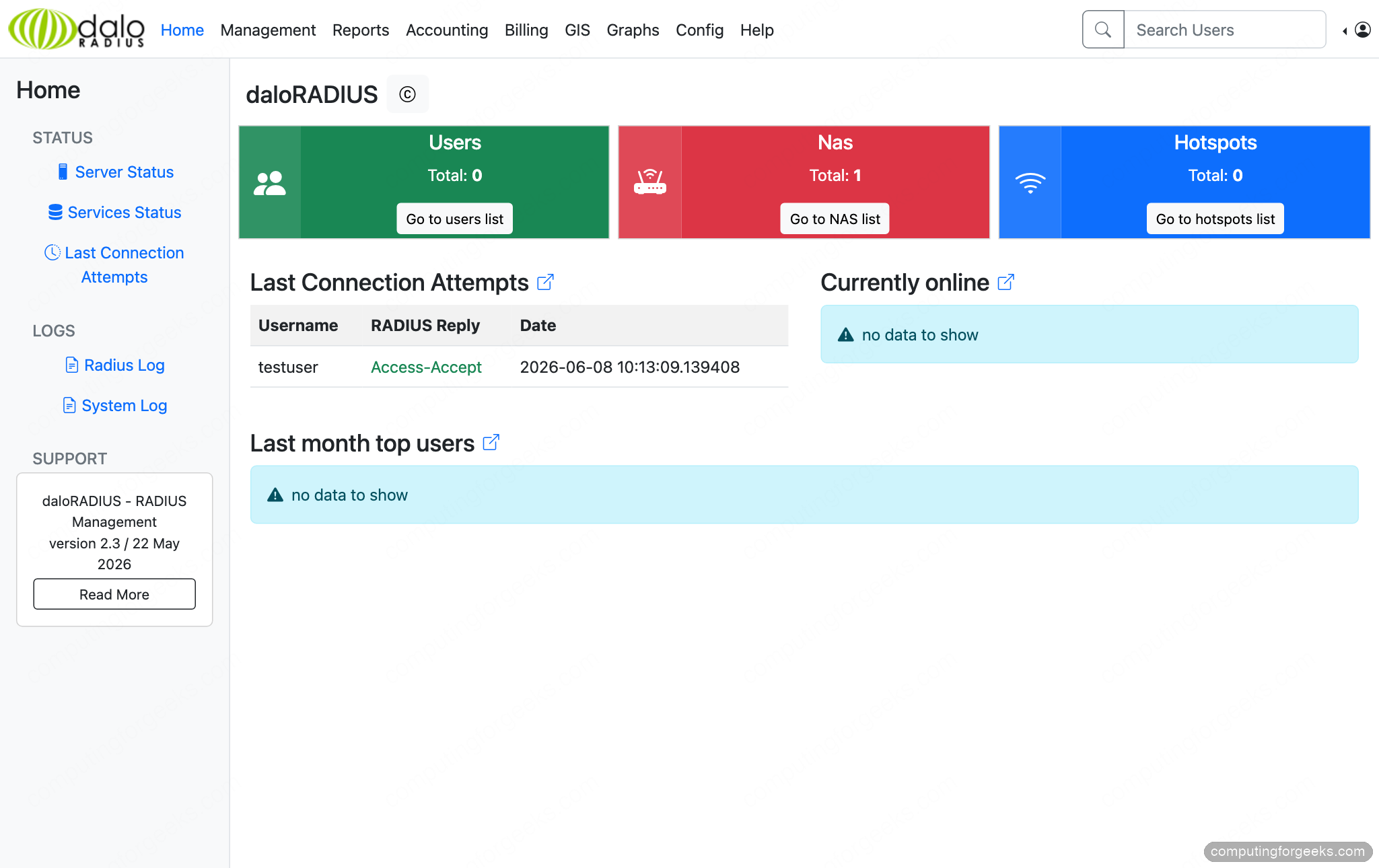
Task: Open the Graphs menu
Action: [x=633, y=30]
